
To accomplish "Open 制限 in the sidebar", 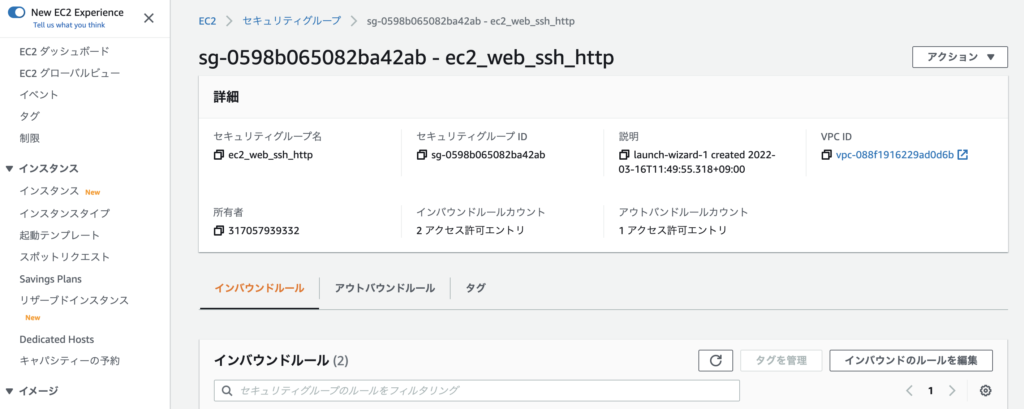I will [x=29, y=138].
